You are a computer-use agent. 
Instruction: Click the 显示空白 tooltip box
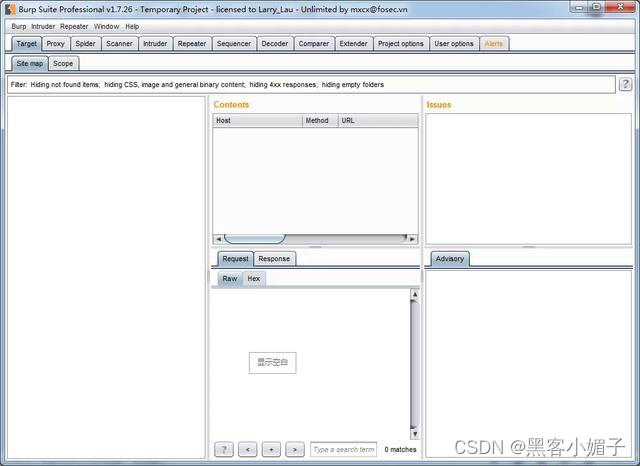(273, 362)
